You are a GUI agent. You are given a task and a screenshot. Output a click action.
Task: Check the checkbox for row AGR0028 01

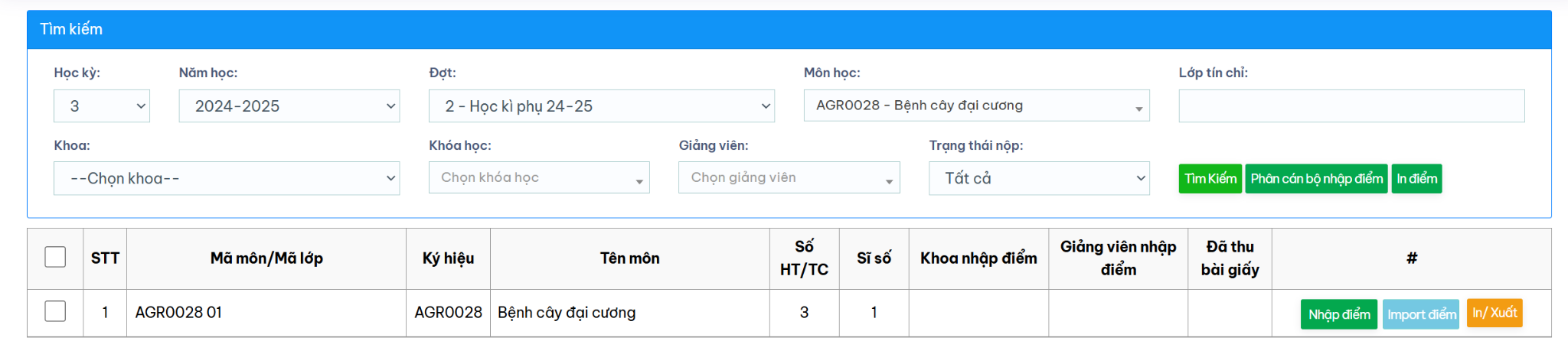[55, 311]
